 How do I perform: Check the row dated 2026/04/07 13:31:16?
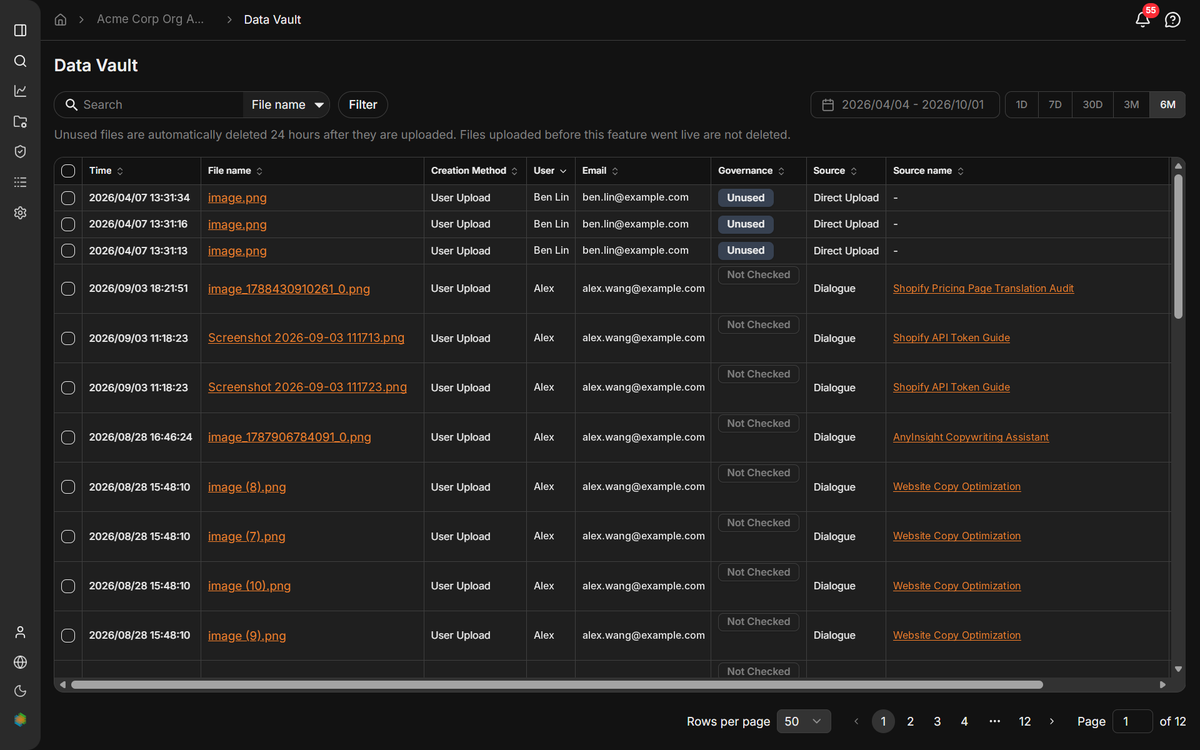click(68, 224)
